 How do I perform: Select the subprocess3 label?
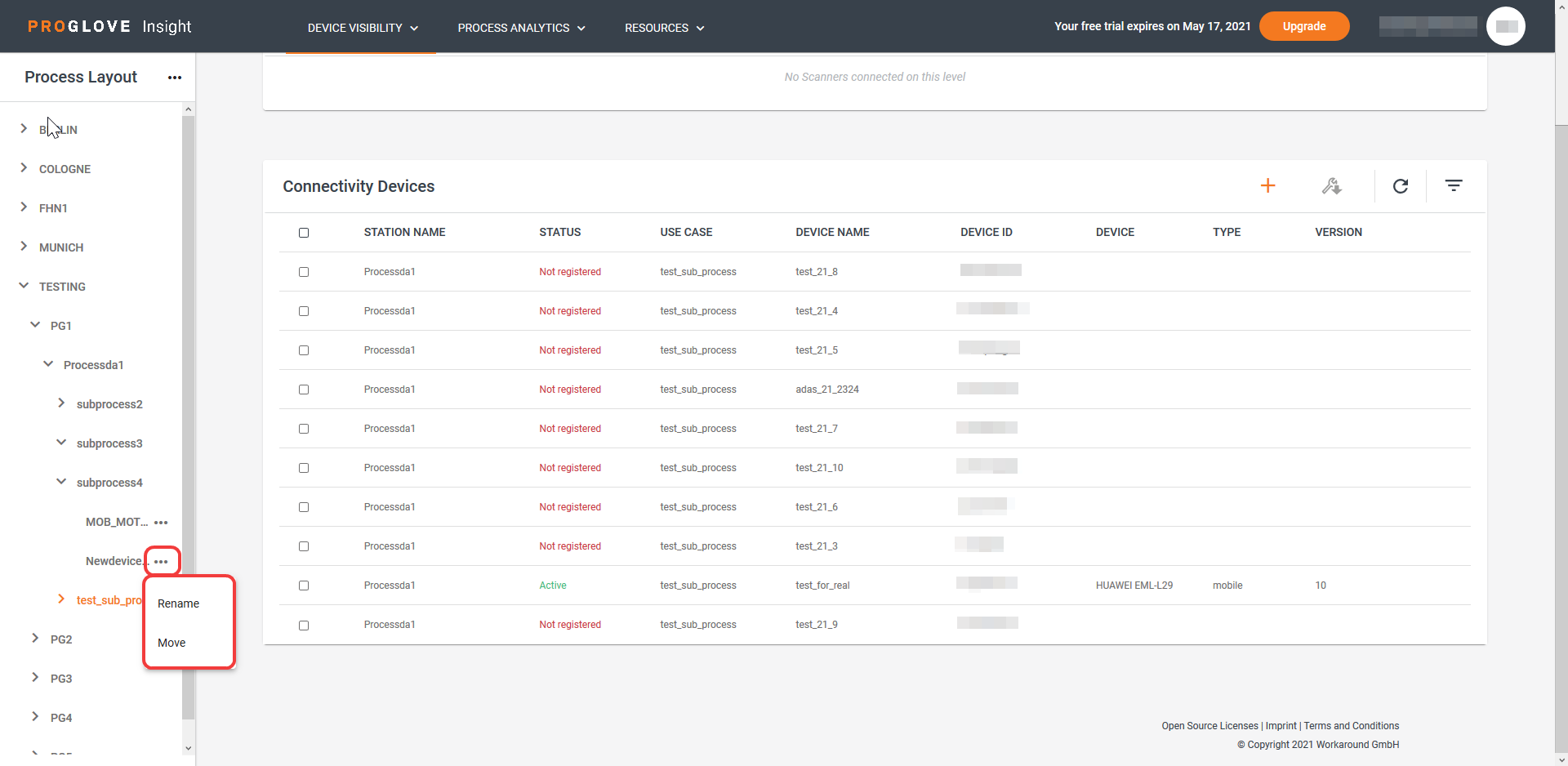coord(109,443)
